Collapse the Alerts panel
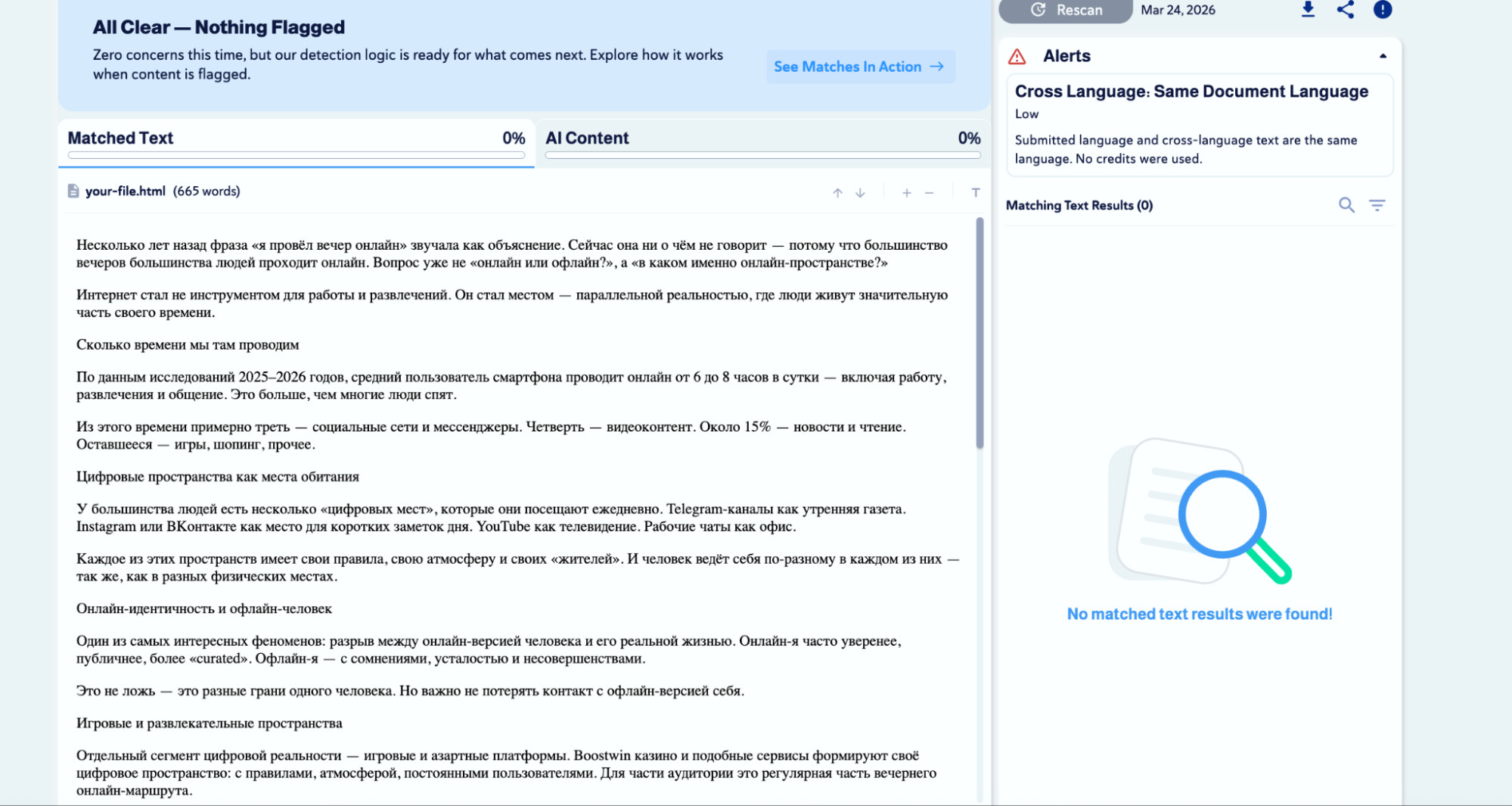 (x=1383, y=56)
